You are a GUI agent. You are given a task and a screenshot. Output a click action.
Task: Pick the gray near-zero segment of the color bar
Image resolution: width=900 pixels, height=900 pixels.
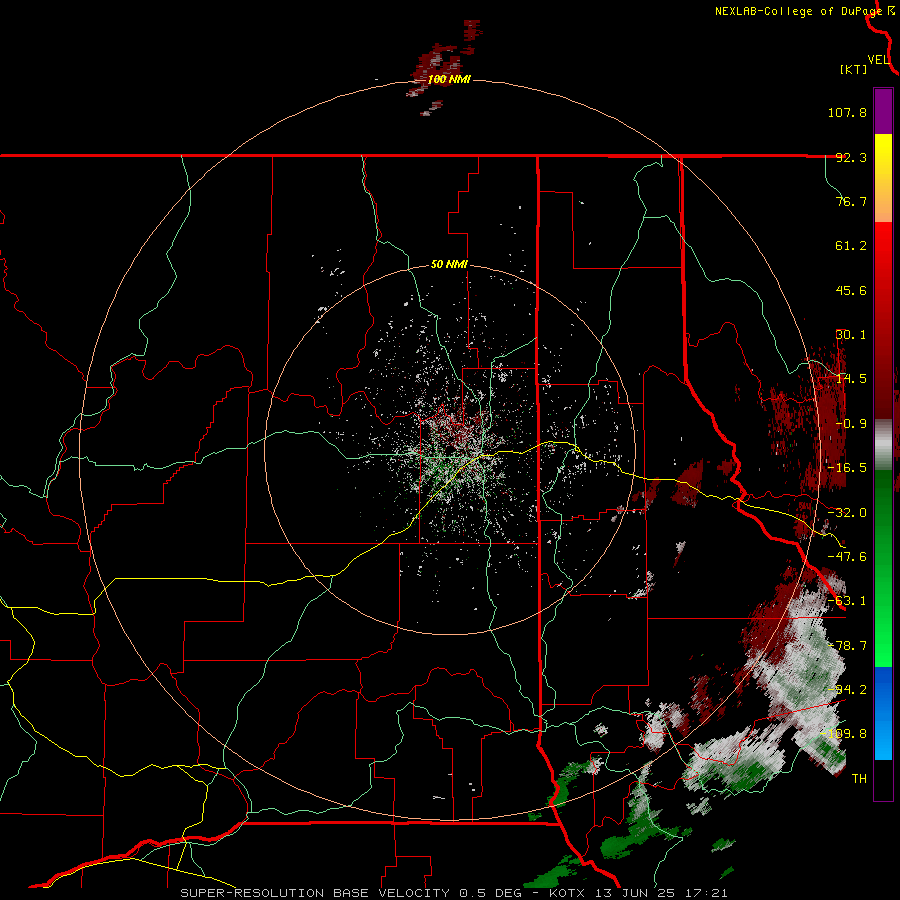(x=883, y=445)
